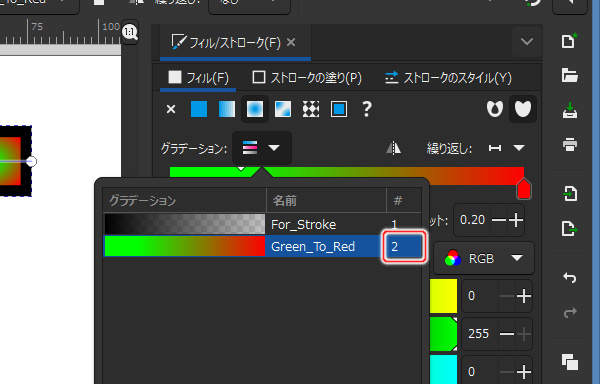600x384 pixels.
Task: Close the フィル/ストローク(F) dialog tab
Action: tap(291, 42)
